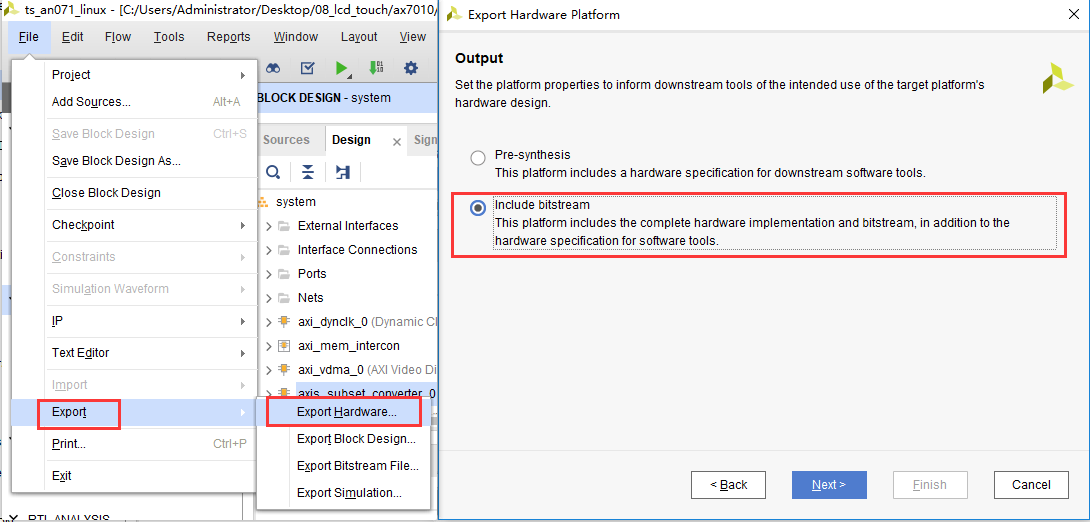Viewport: 1090px width, 522px height.
Task: Open the Checkpoint submenu arrow
Action: 243,225
